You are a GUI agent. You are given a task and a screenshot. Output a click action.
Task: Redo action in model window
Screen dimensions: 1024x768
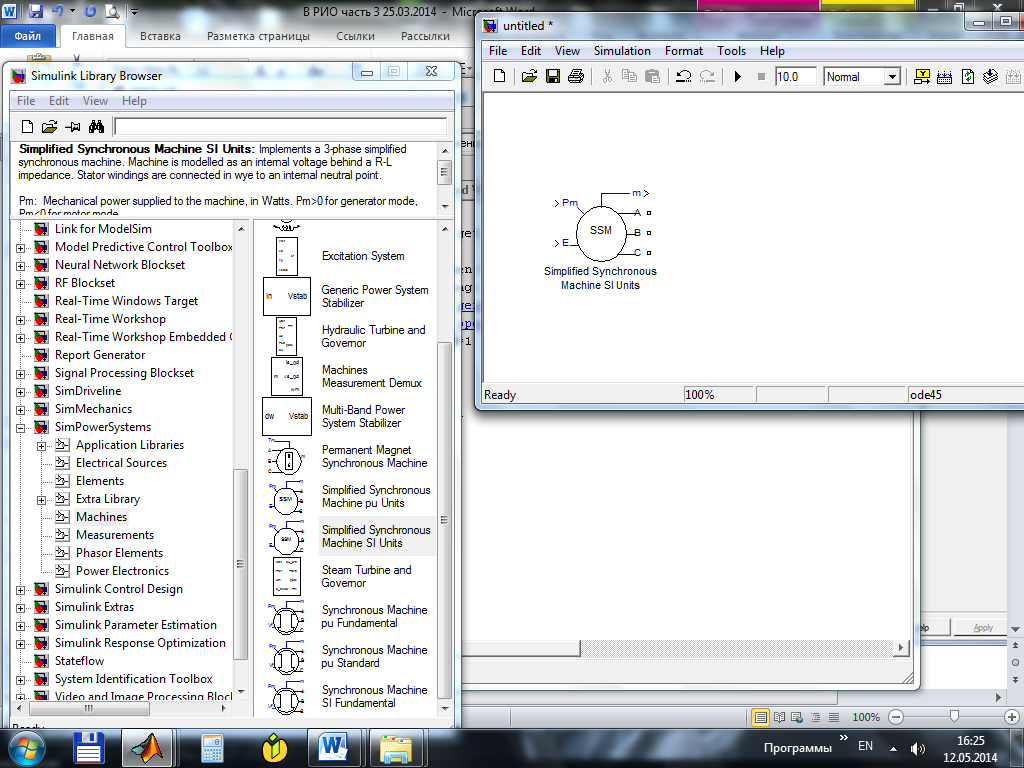(x=707, y=76)
